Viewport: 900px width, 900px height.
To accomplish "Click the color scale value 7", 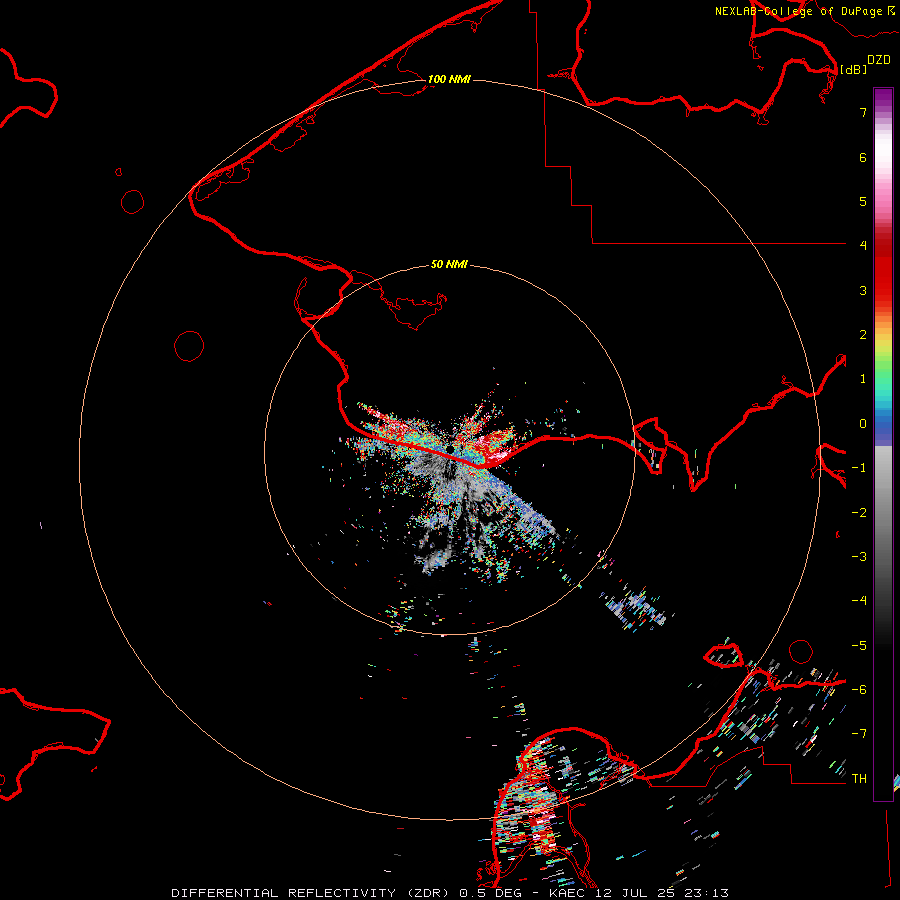I will [x=863, y=112].
